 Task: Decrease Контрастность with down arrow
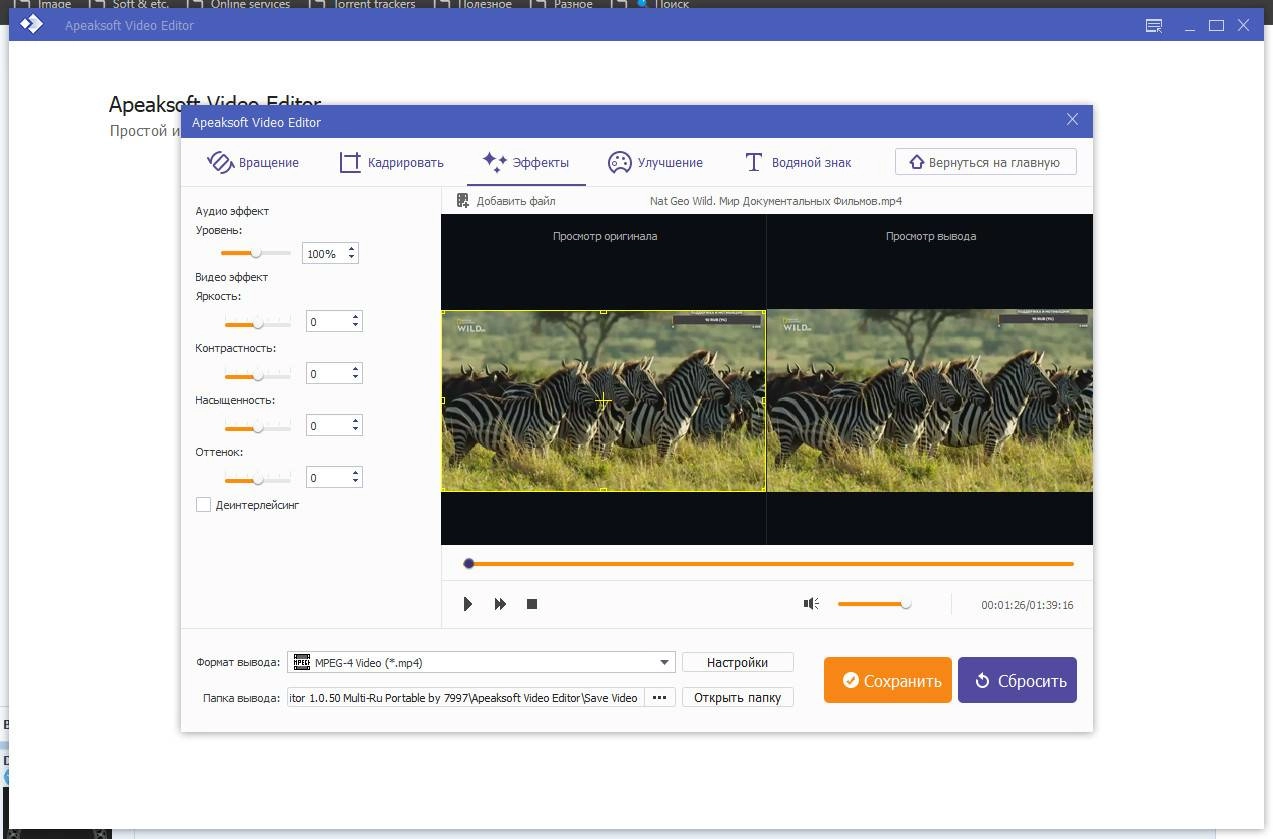[x=356, y=379]
